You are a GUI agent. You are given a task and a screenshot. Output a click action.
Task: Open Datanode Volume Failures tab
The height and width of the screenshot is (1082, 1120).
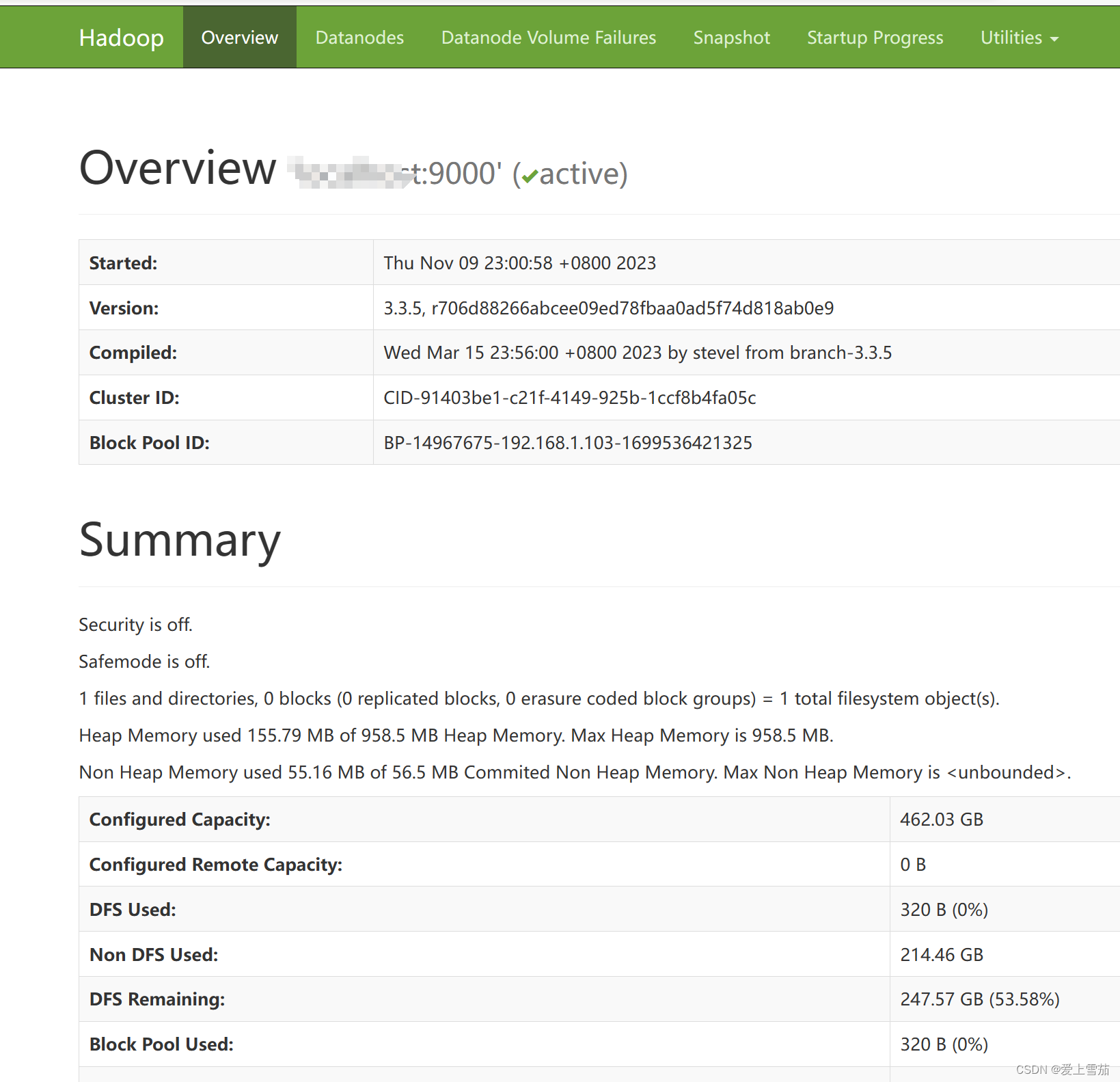click(x=549, y=38)
